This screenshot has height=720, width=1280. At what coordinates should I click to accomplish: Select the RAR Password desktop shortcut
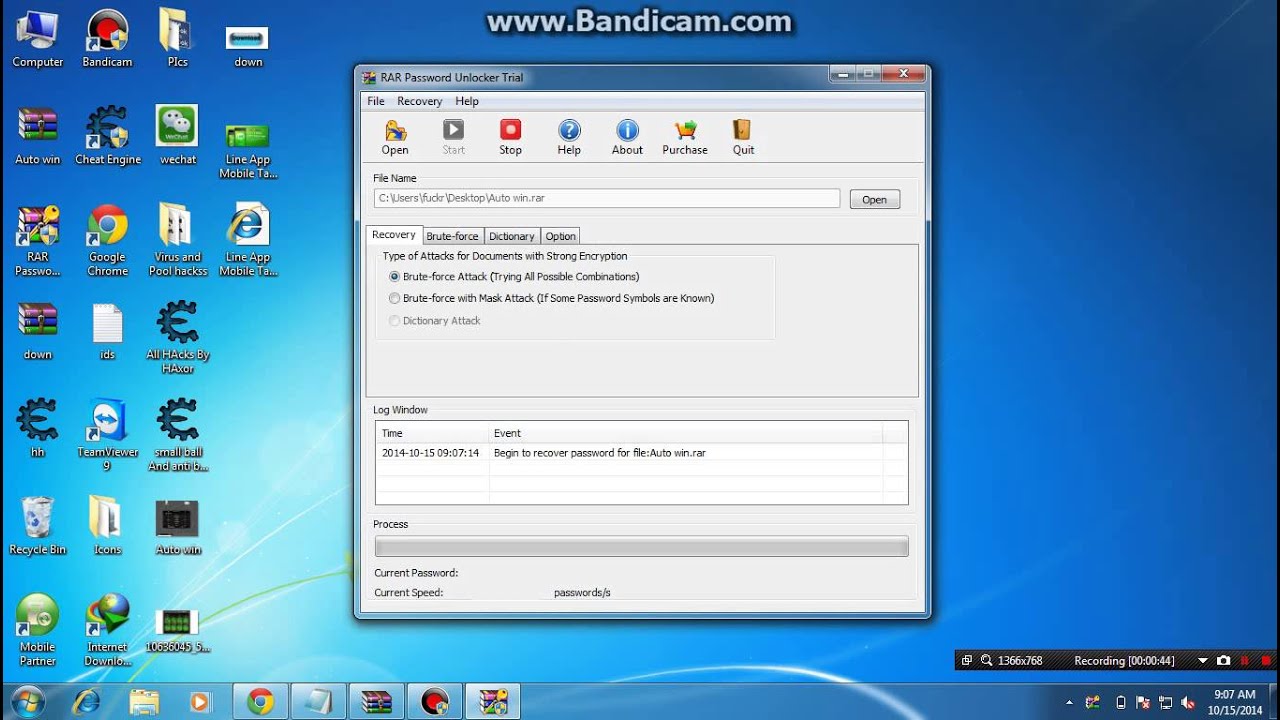click(x=38, y=241)
